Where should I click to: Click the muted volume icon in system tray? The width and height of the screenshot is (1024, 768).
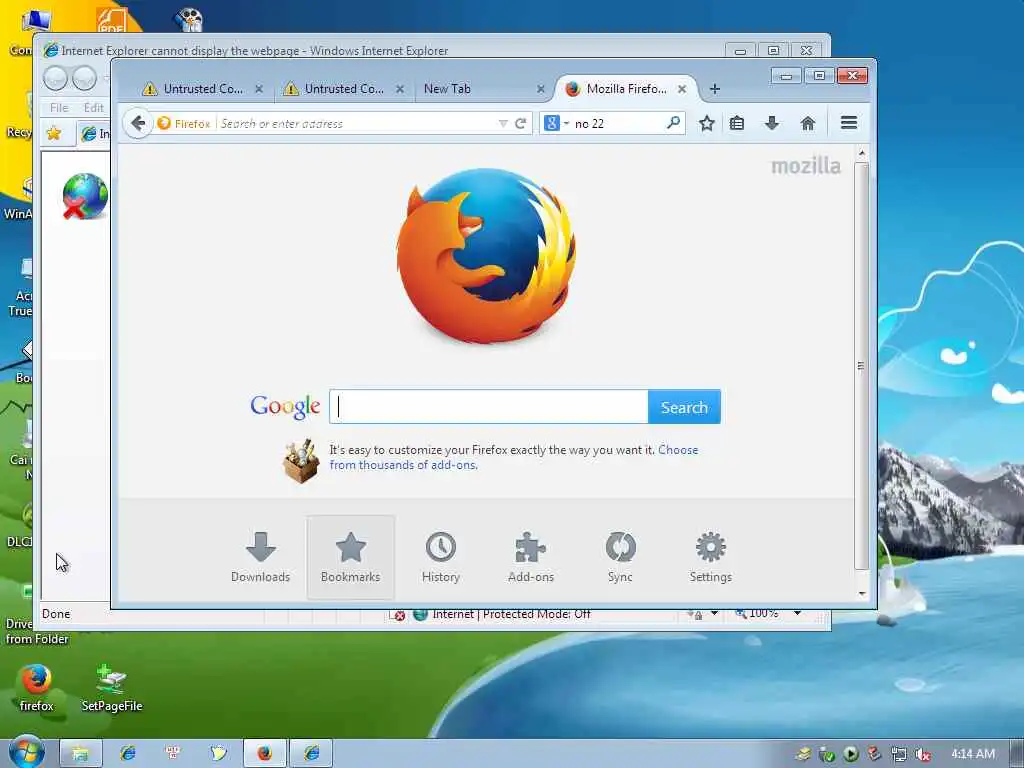tap(922, 754)
